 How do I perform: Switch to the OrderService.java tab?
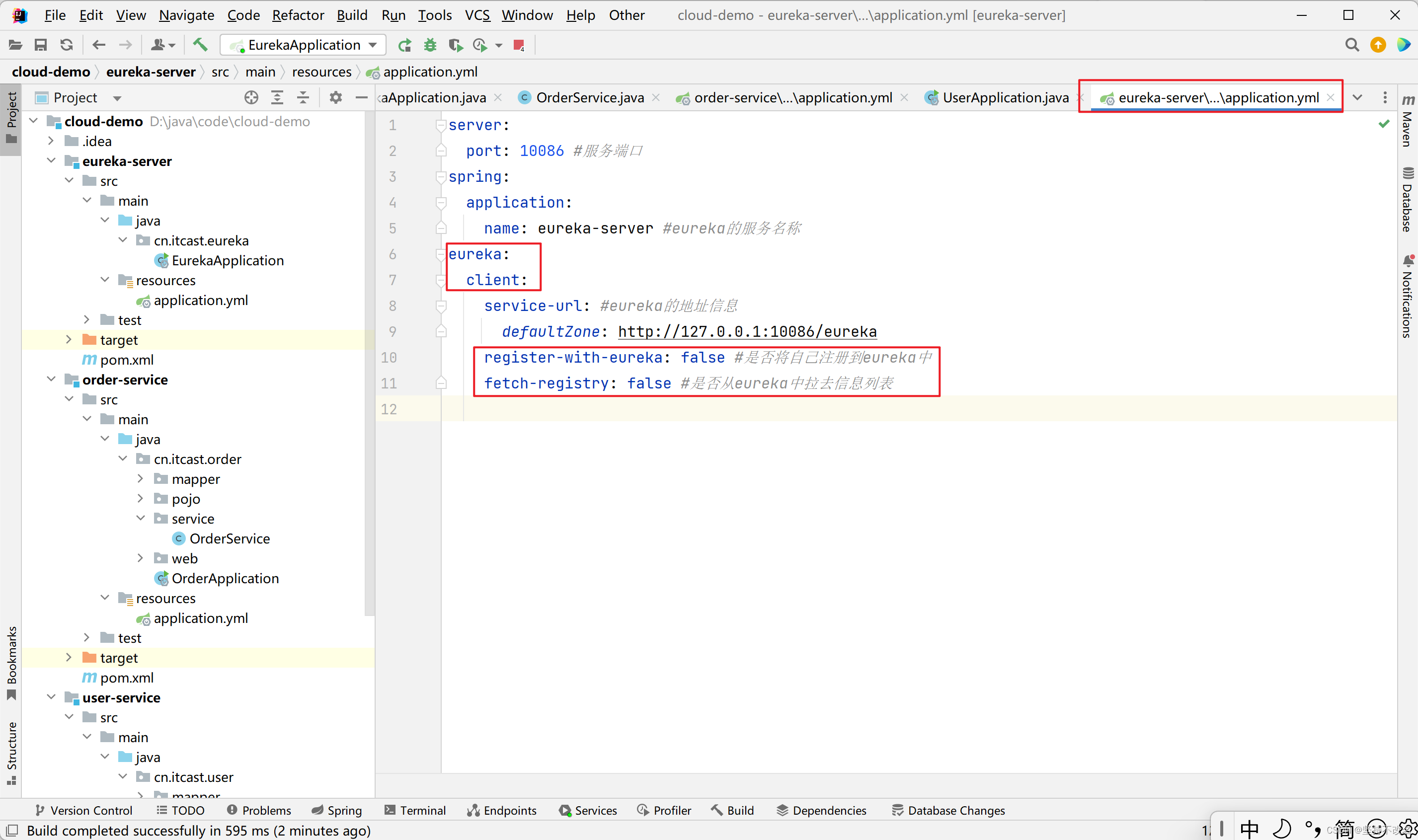point(589,97)
